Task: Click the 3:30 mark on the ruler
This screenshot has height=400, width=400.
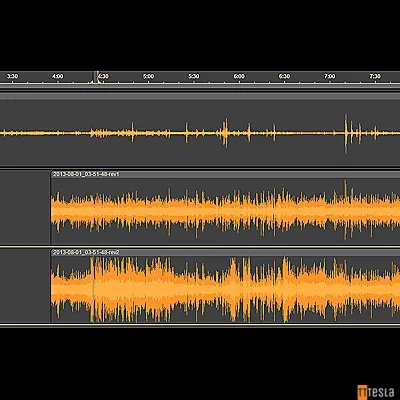Action: pos(12,76)
